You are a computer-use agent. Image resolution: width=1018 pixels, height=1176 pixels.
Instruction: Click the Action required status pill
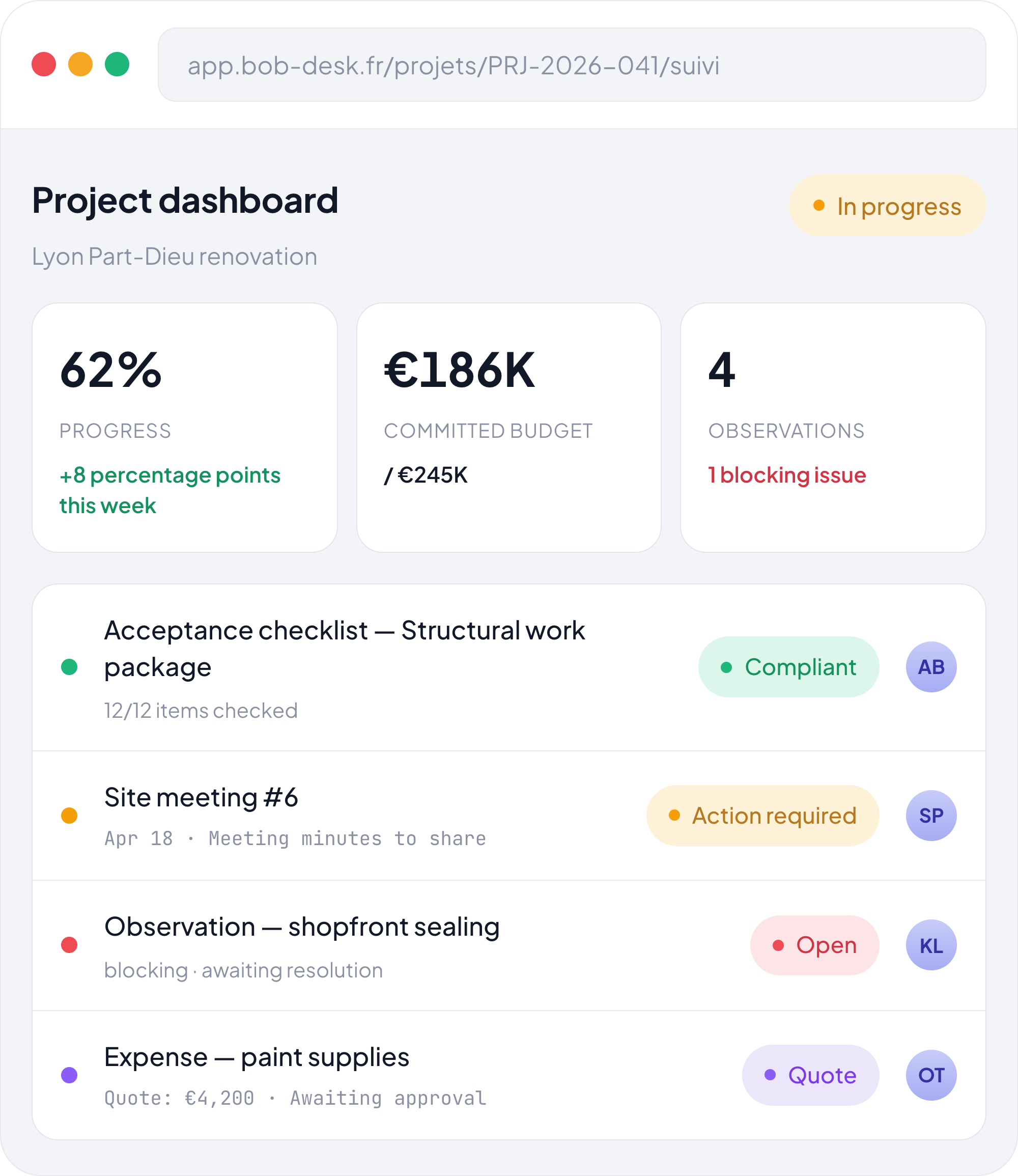[763, 816]
